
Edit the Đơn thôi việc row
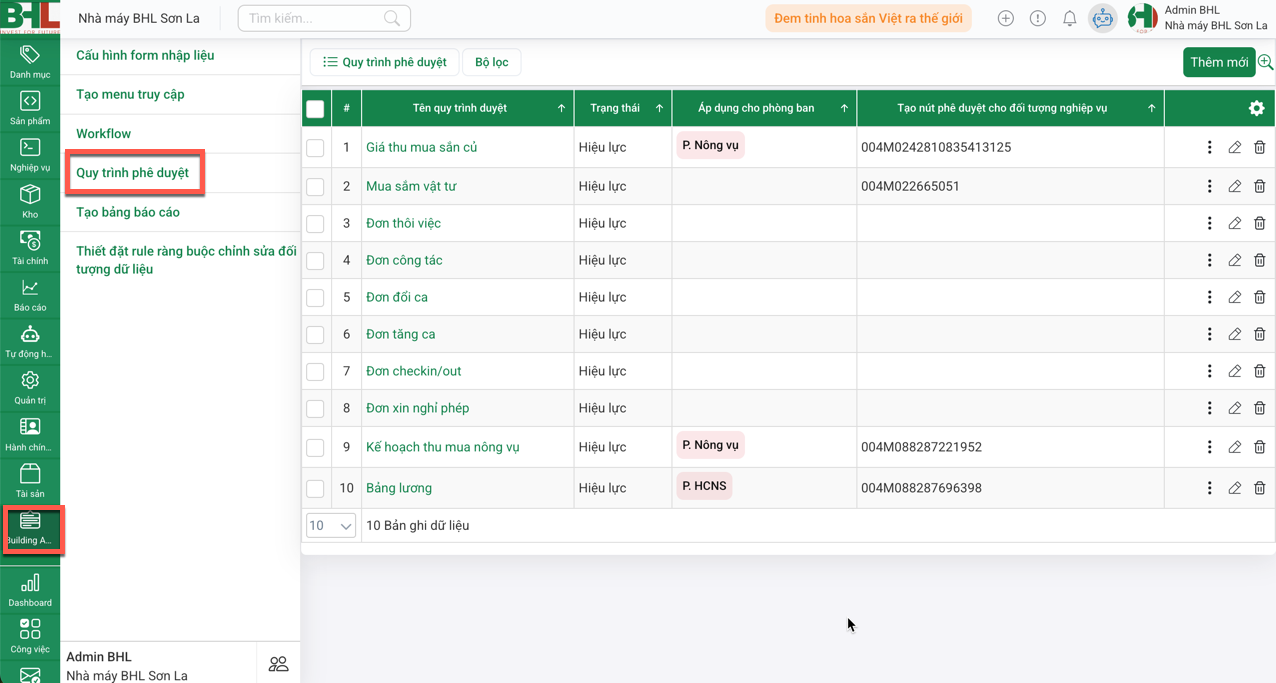point(1235,223)
